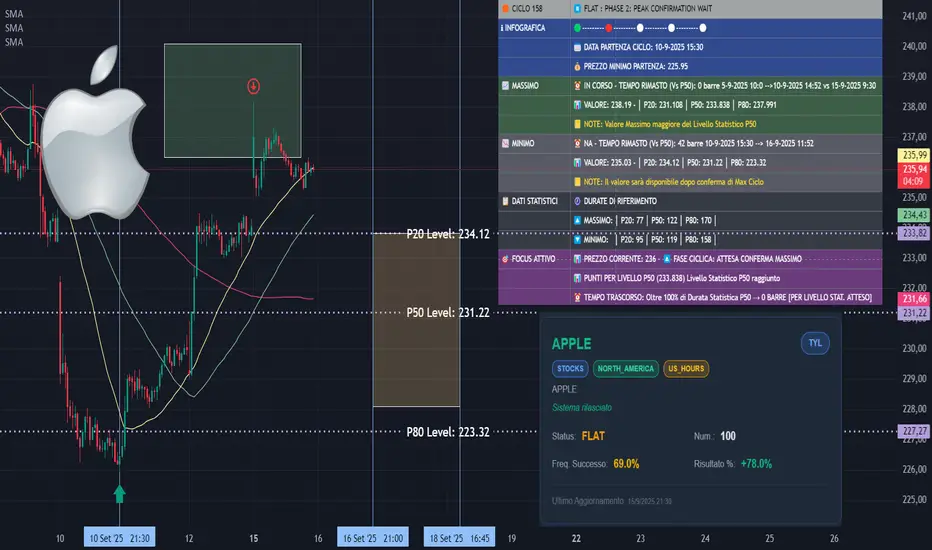Click the APPLE title on the info card
932x550 pixels.
[571, 344]
